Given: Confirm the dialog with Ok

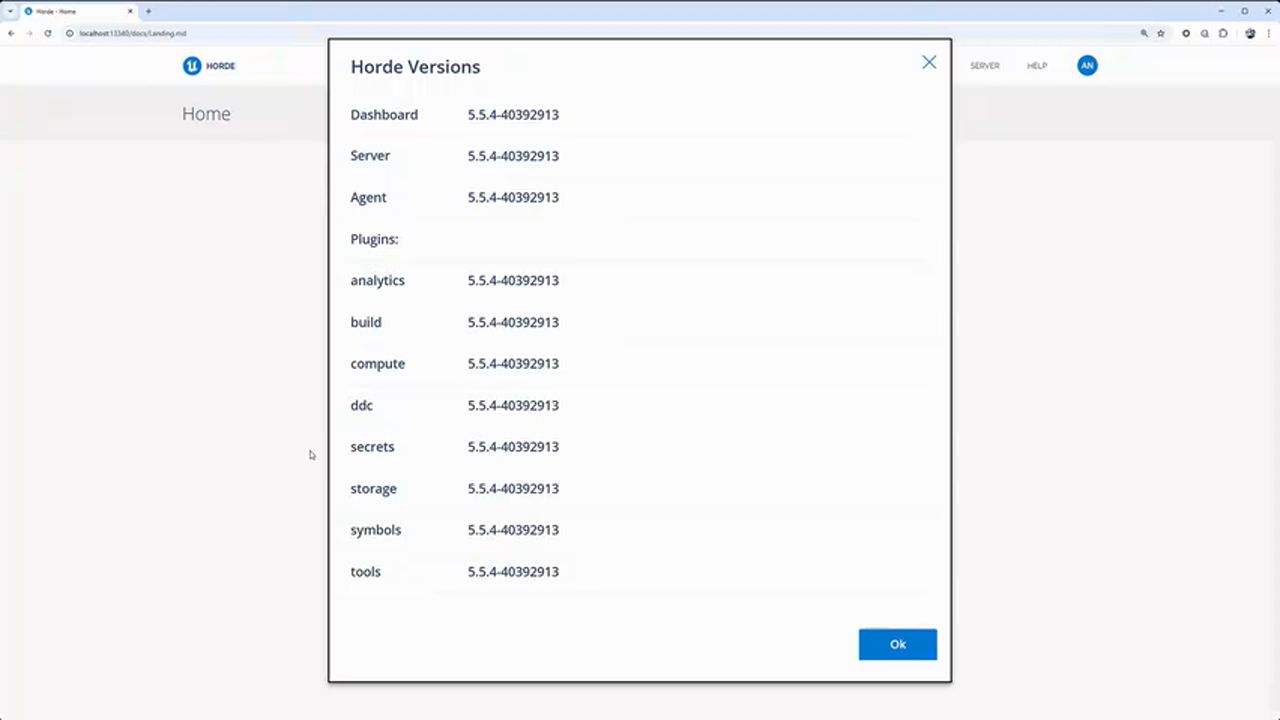Looking at the screenshot, I should (897, 644).
